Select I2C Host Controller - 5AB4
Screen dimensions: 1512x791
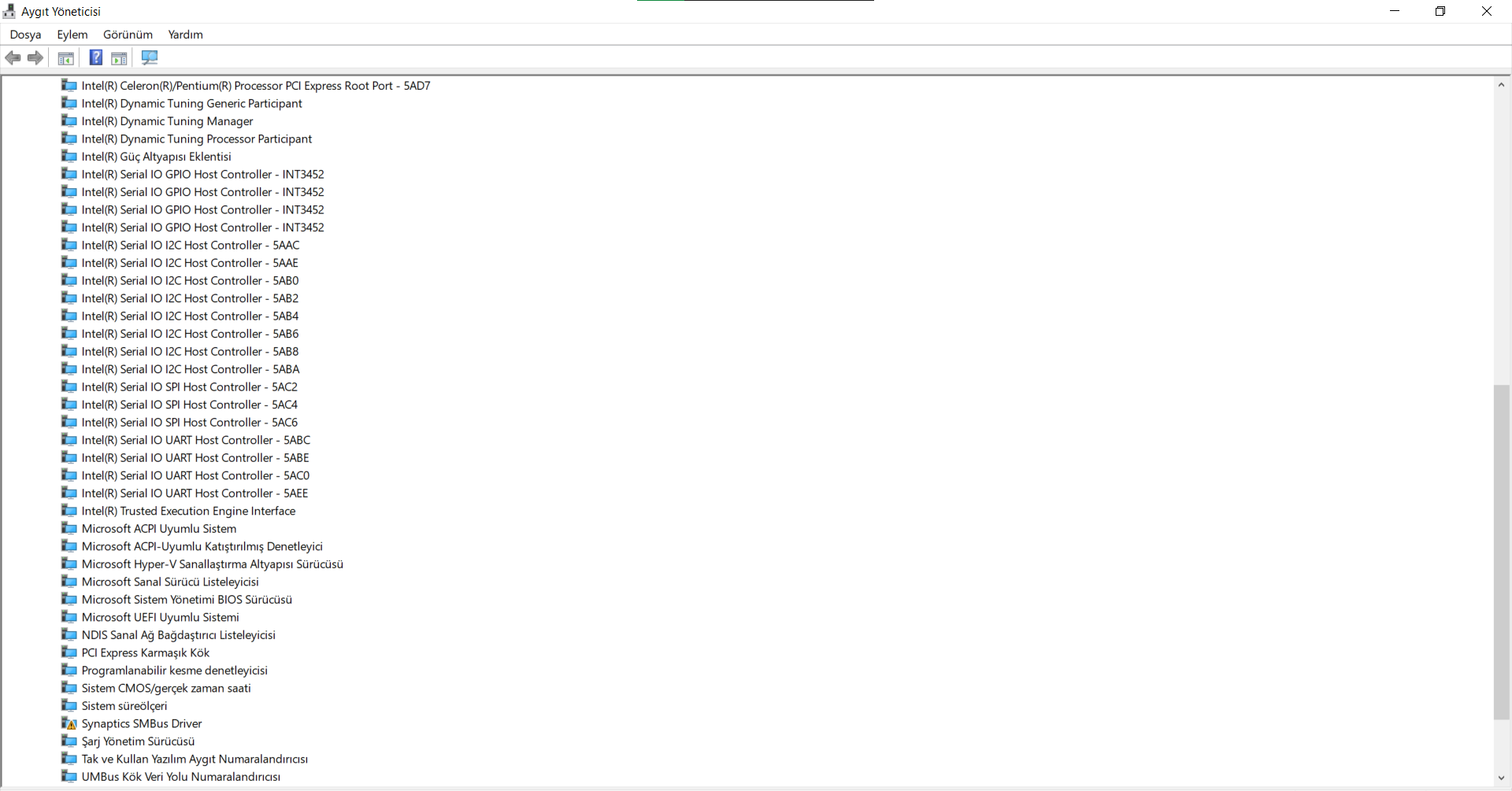[x=190, y=316]
